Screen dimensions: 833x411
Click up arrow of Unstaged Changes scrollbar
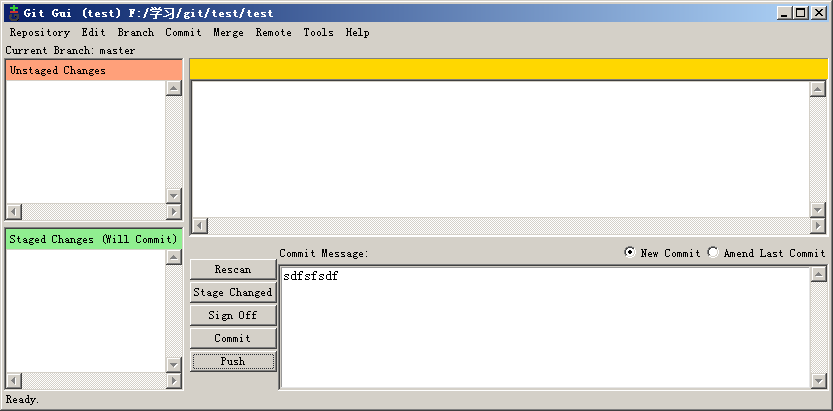click(x=174, y=88)
